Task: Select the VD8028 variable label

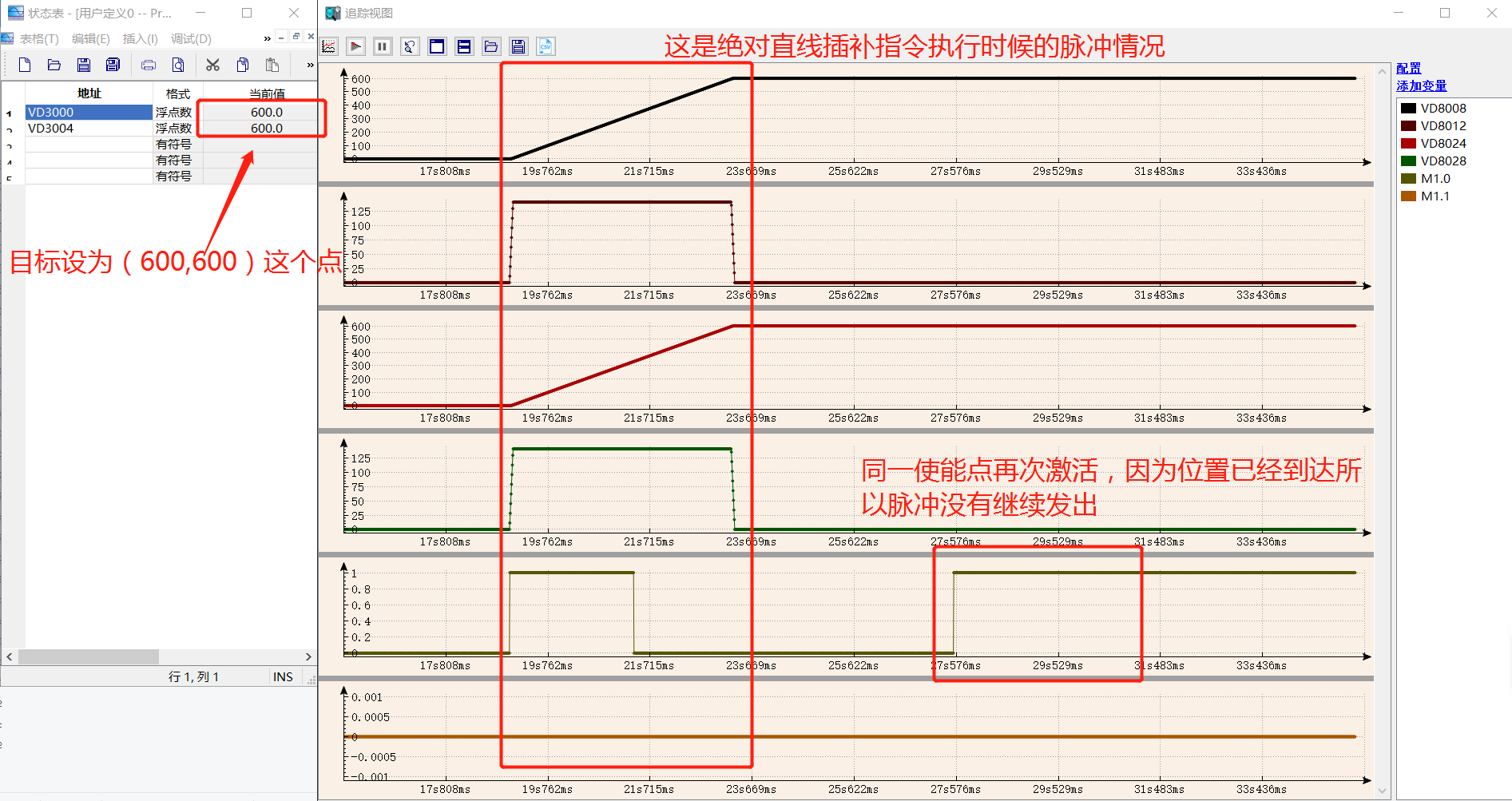Action: tap(1443, 161)
